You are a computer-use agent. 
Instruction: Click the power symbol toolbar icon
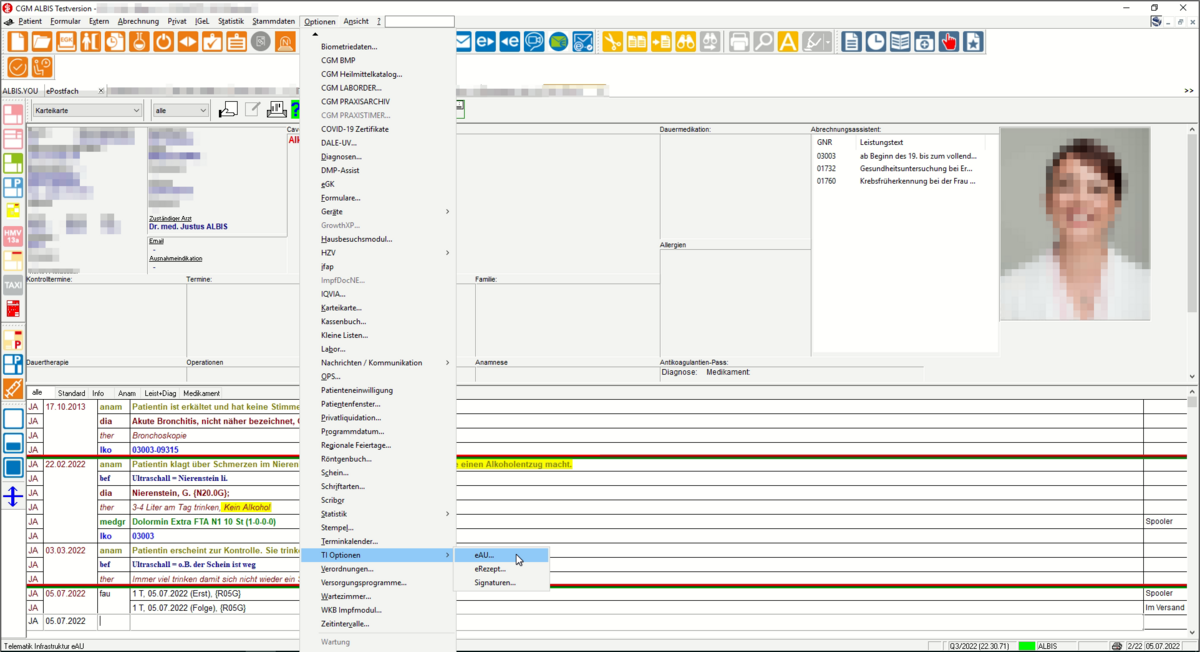163,42
